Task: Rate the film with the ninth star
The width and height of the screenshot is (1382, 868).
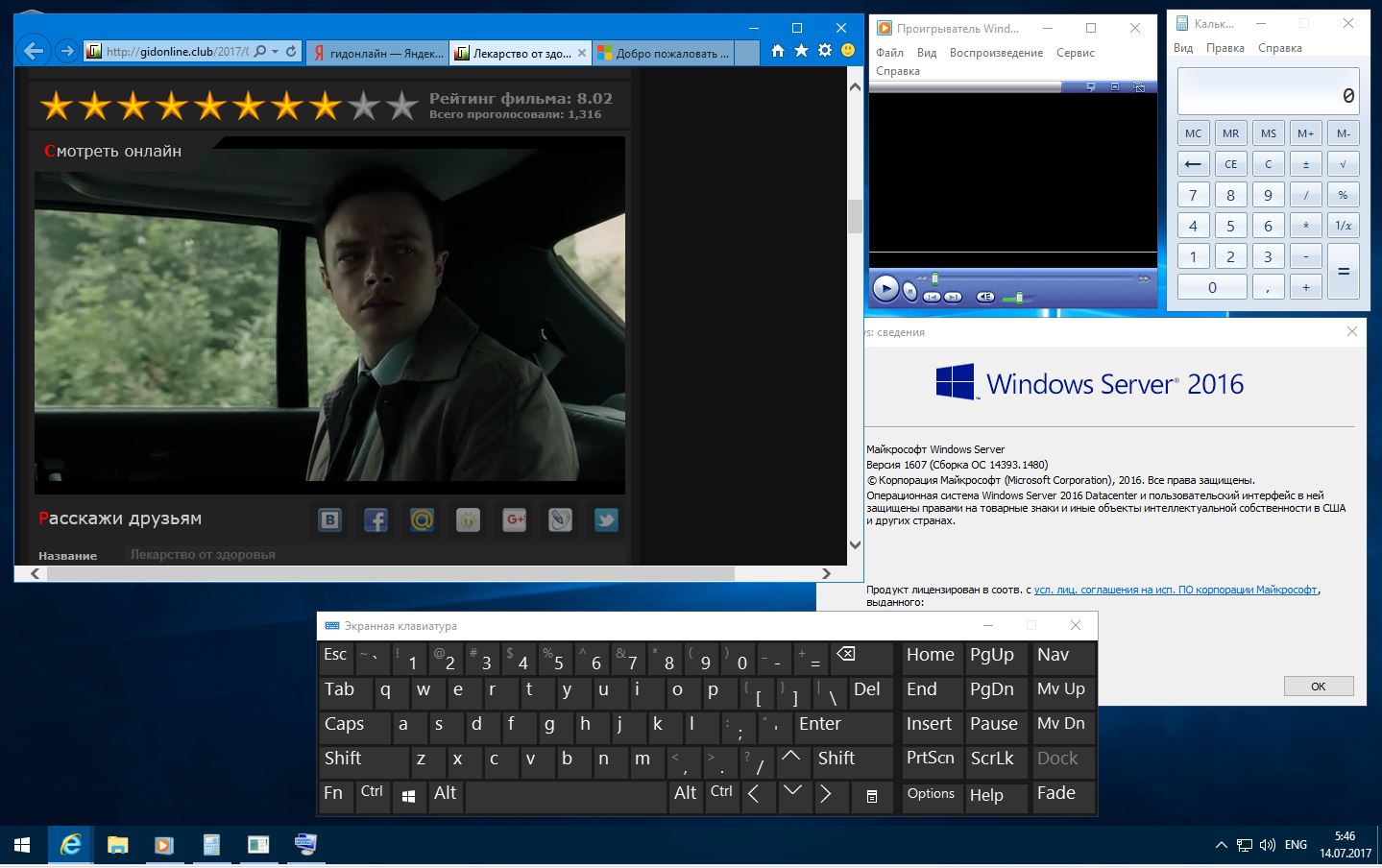Action: pos(364,106)
